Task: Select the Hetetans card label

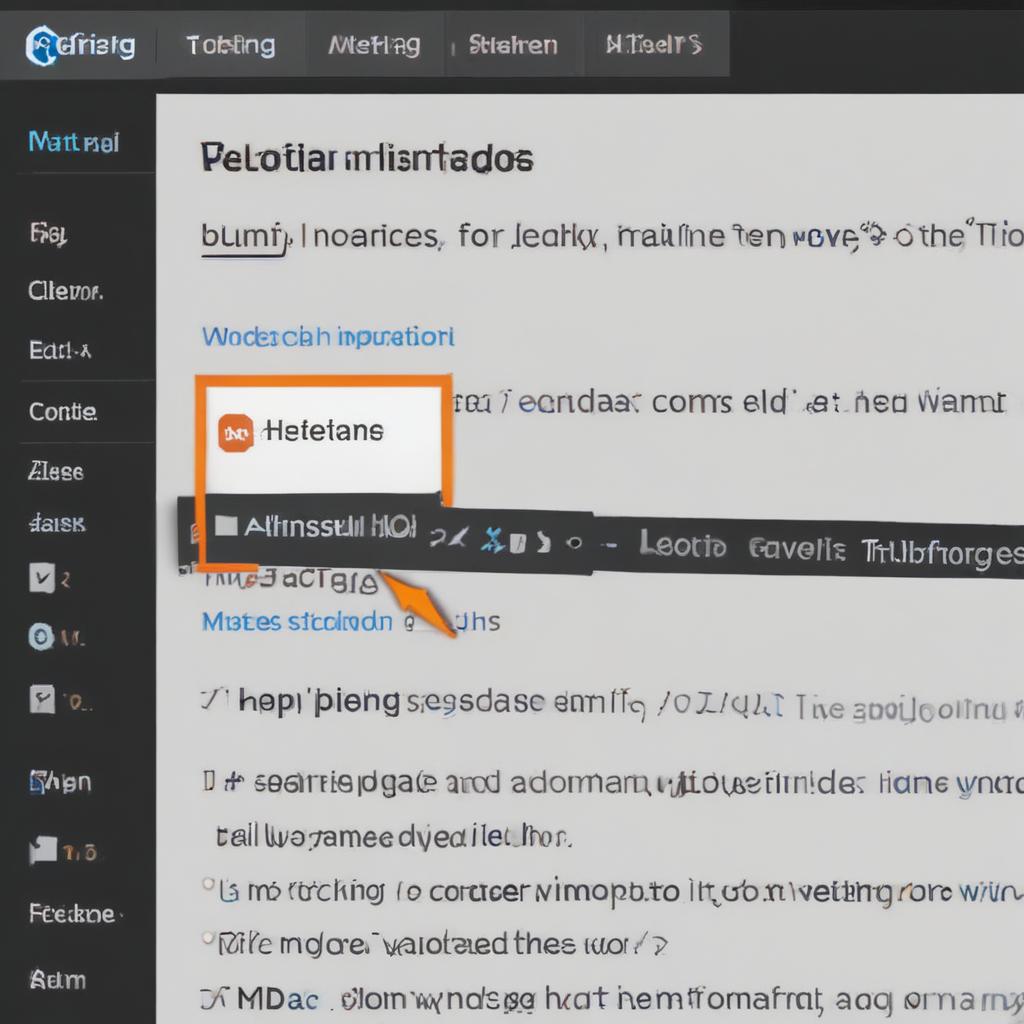Action: [323, 431]
